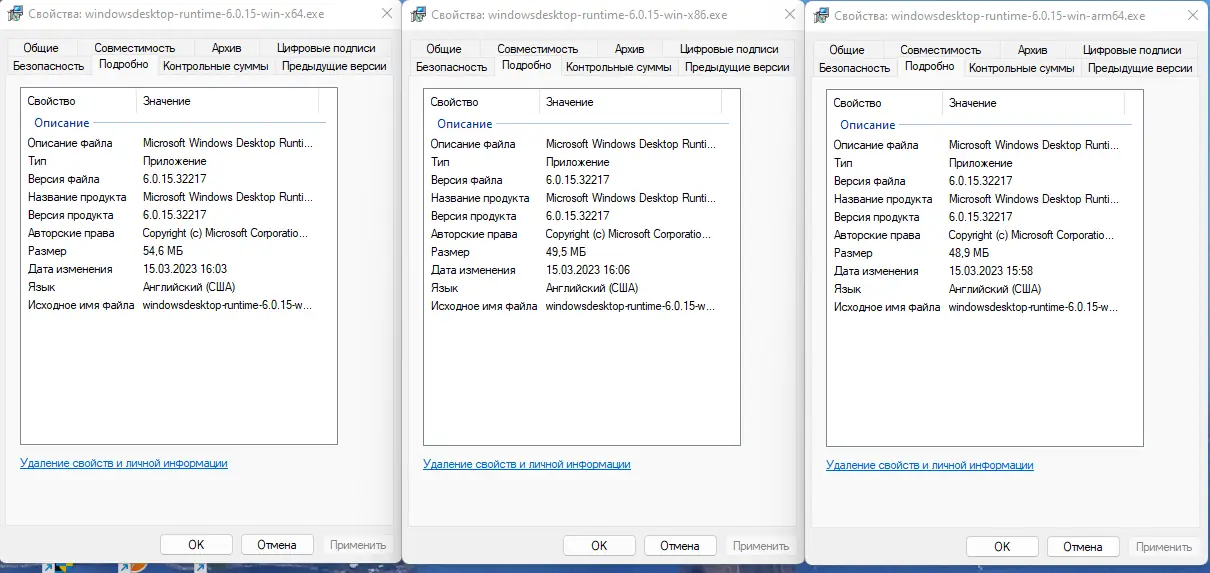Click Отмена in the arm64 properties window
The image size is (1210, 573).
(1083, 547)
